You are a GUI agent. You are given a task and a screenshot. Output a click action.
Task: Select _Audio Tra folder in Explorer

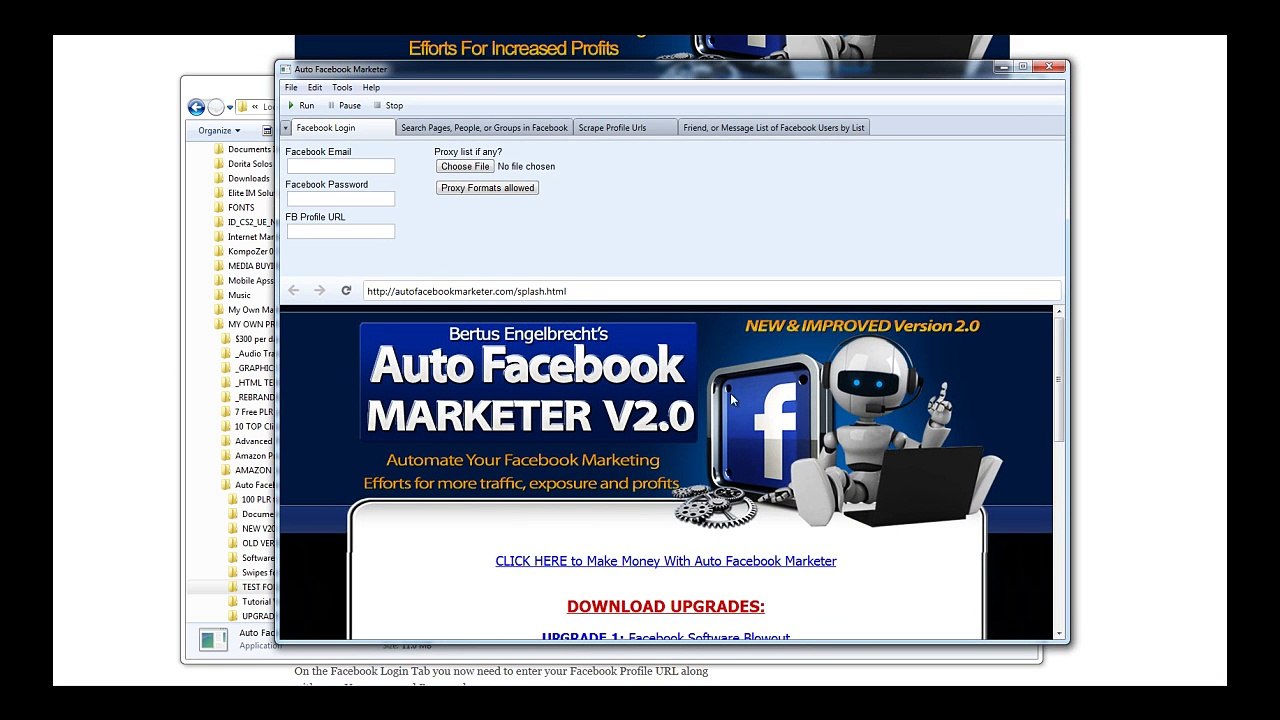[x=248, y=354]
